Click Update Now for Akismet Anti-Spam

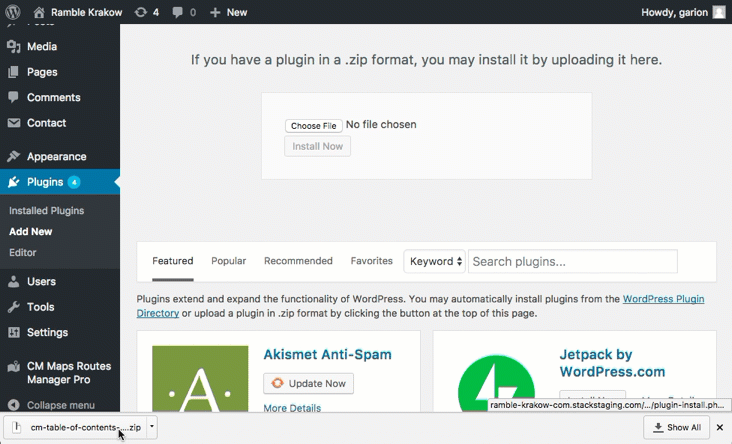[x=309, y=383]
